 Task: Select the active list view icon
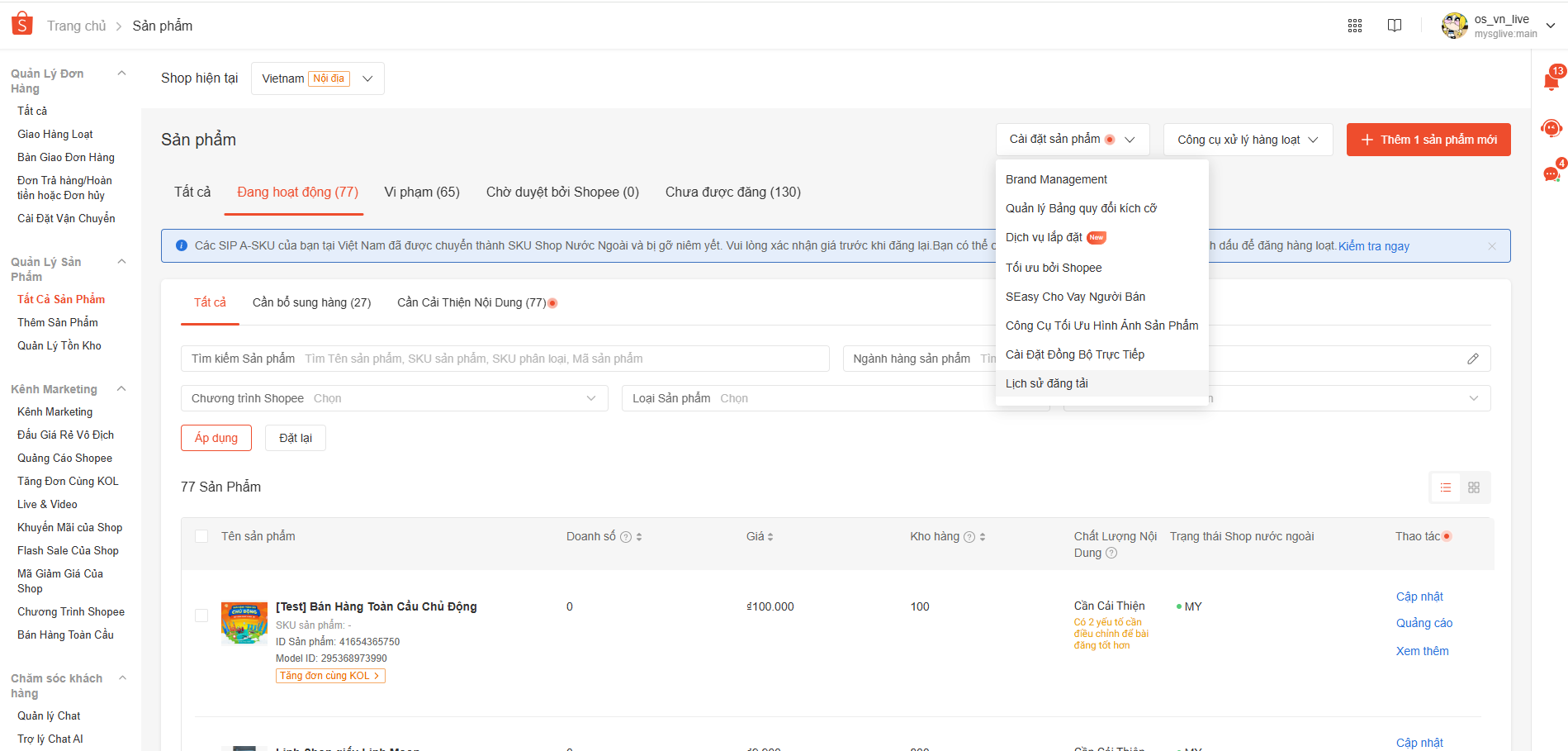tap(1445, 487)
